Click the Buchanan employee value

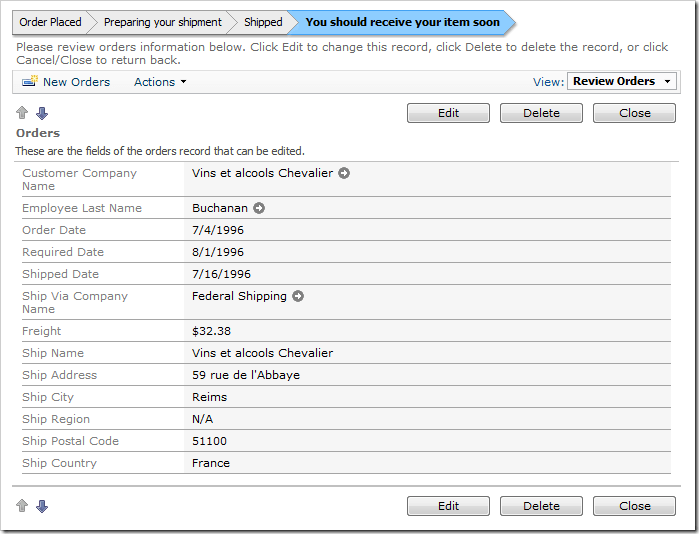tap(220, 208)
